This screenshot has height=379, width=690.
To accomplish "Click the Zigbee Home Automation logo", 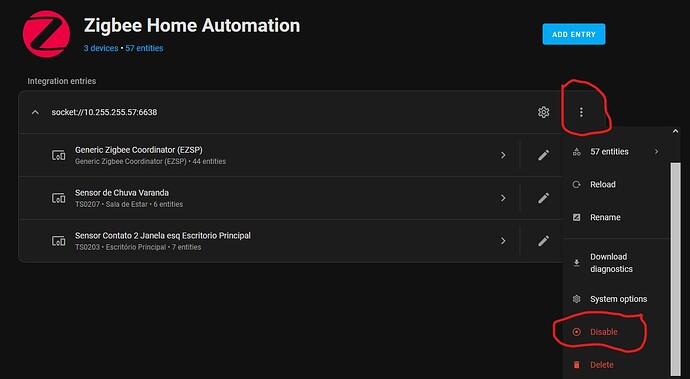I will (x=46, y=34).
